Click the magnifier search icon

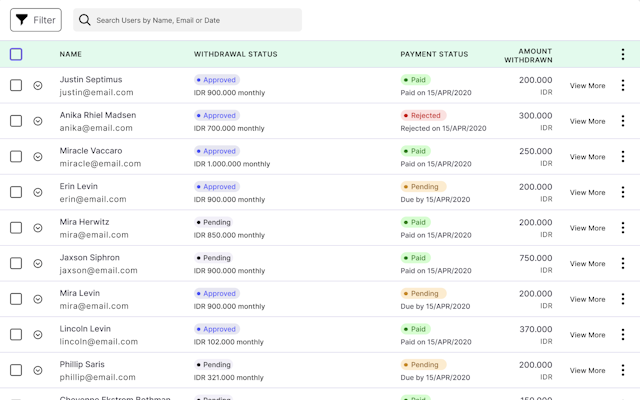(85, 20)
